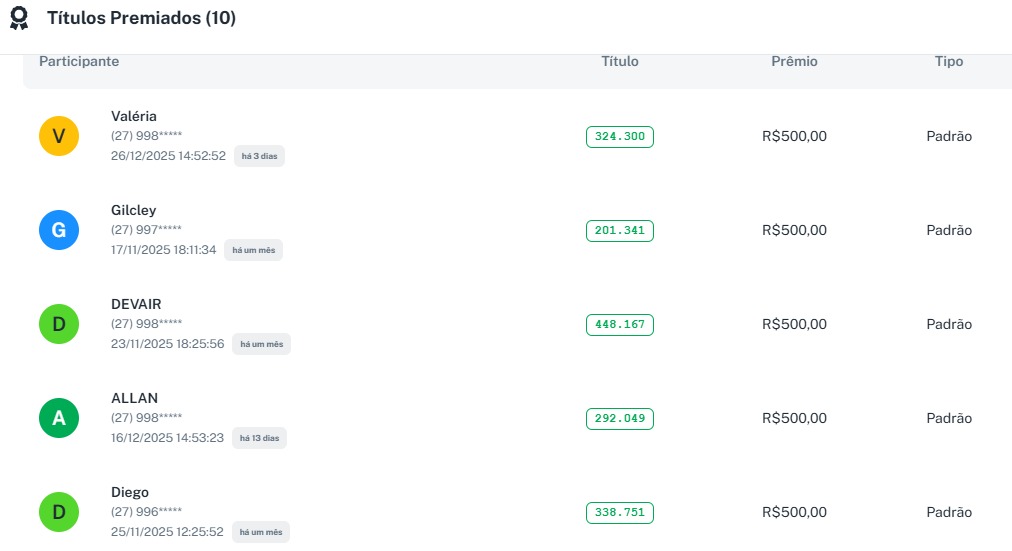Select title number badge 201.341
The height and width of the screenshot is (551, 1012).
(x=619, y=231)
